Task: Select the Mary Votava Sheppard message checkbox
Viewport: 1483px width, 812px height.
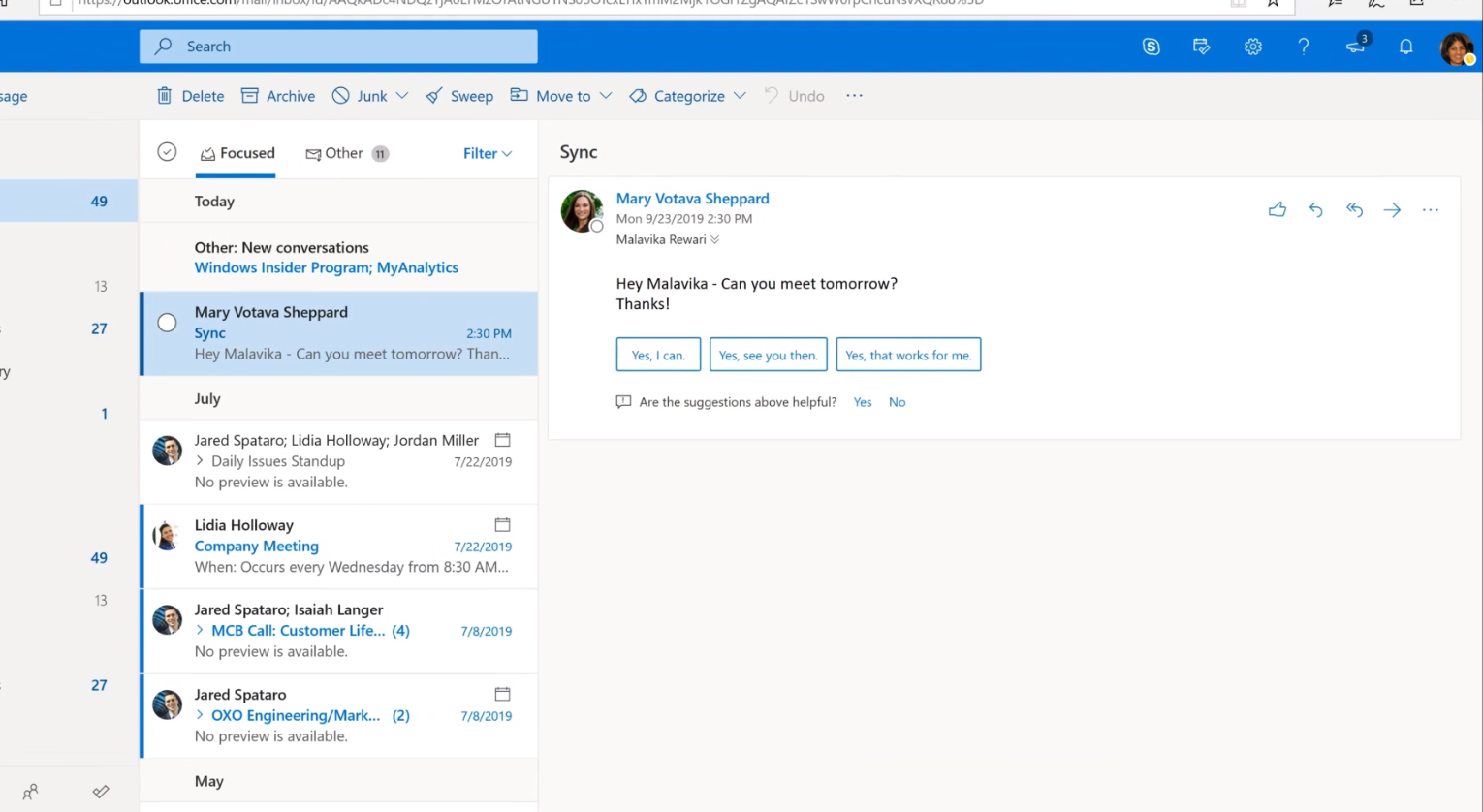Action: 167,323
